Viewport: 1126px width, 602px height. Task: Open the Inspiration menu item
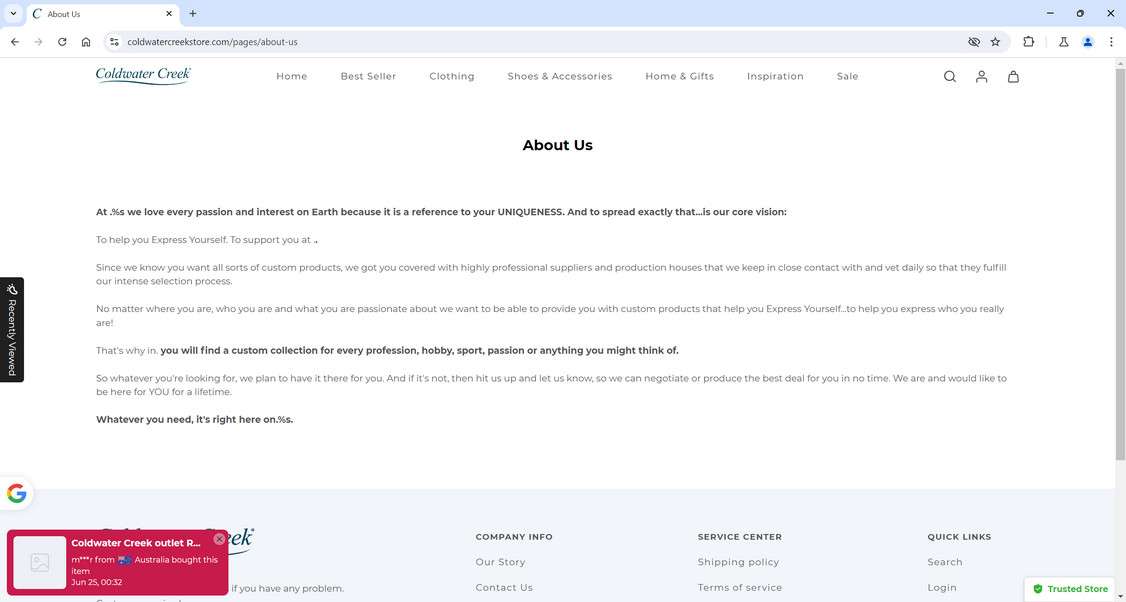[x=775, y=76]
